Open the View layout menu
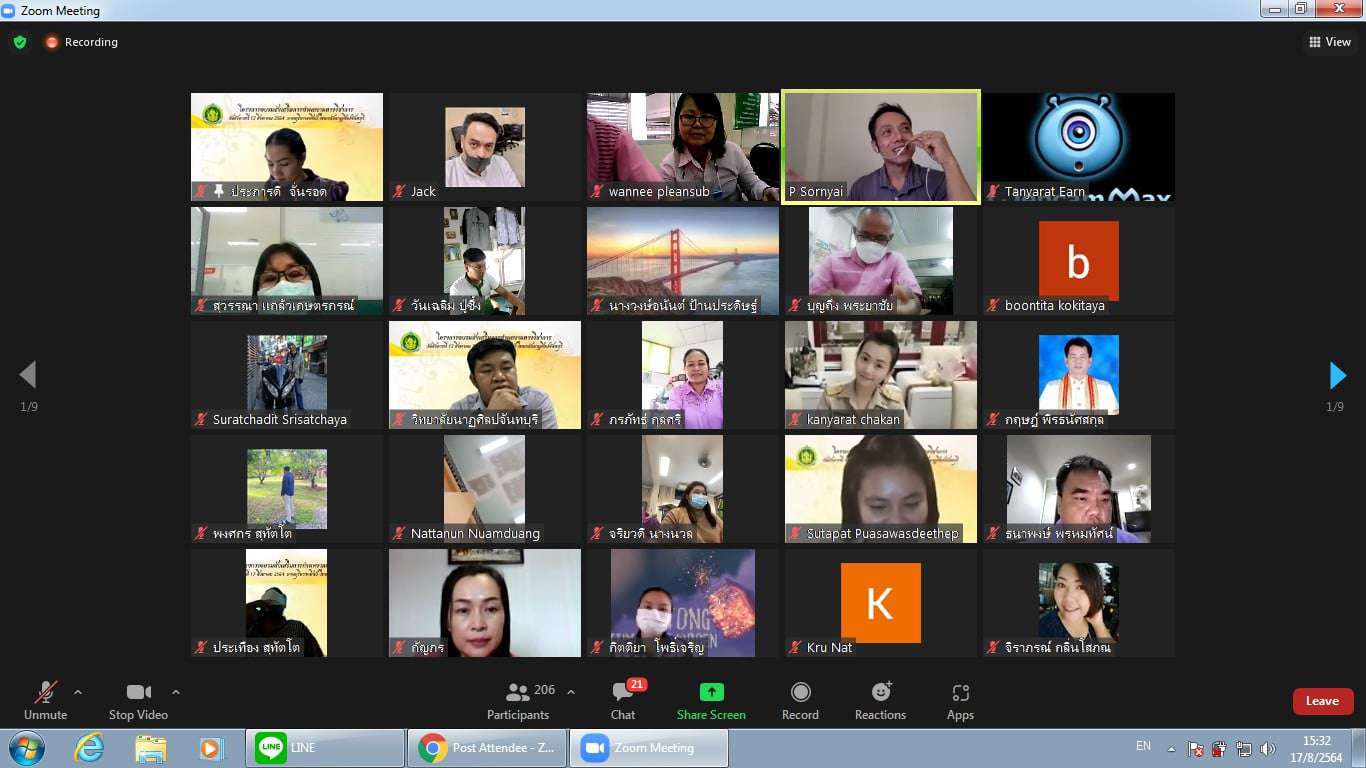Screen dimensions: 1366x768 [x=1329, y=42]
